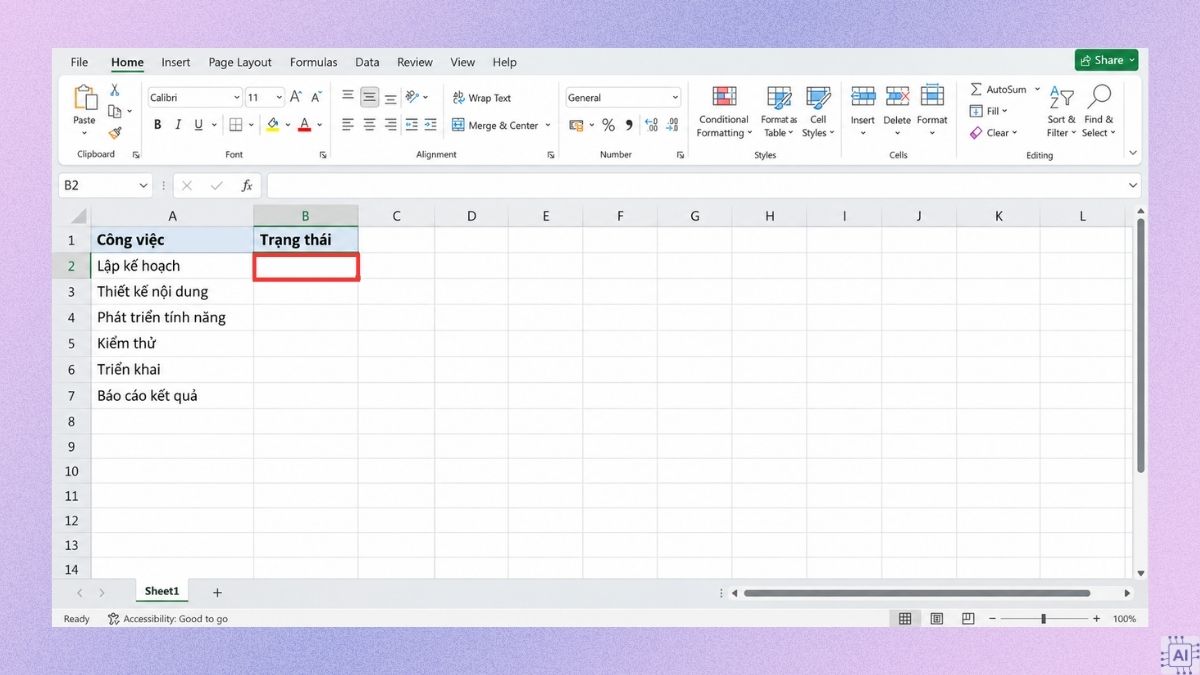Click Align Right icon

coord(390,125)
